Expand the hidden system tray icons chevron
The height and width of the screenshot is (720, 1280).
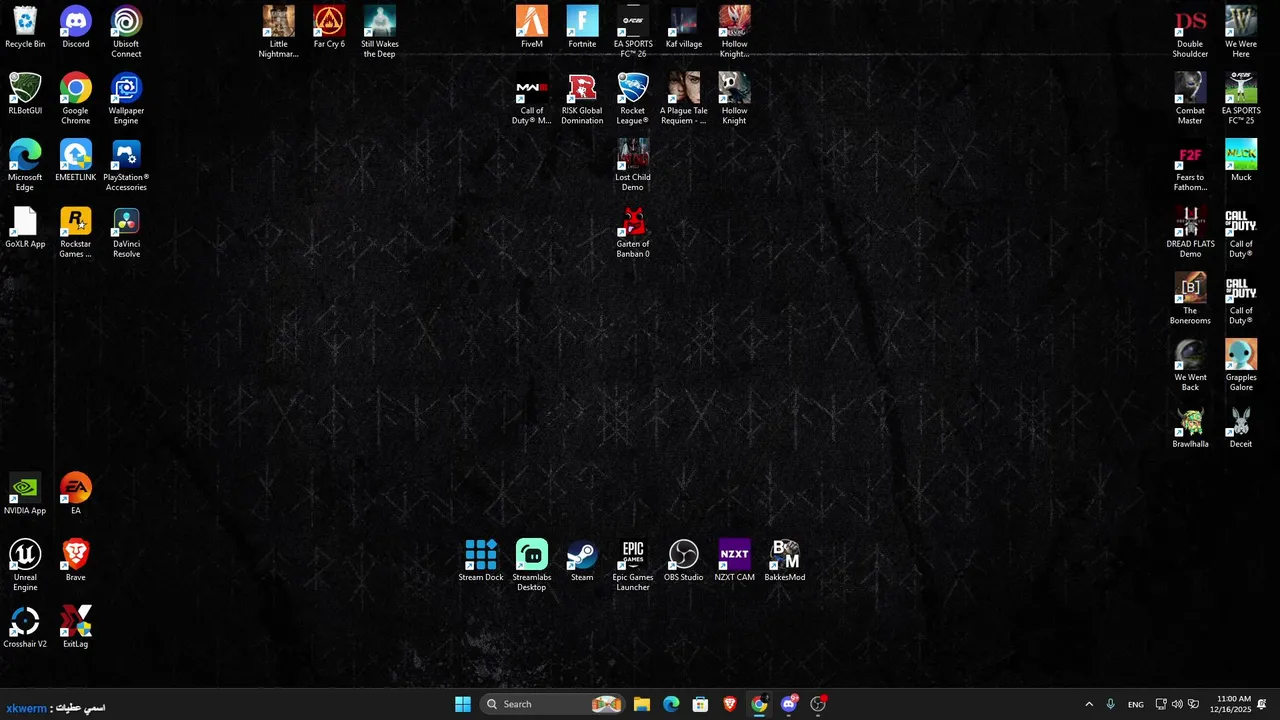(x=1089, y=704)
